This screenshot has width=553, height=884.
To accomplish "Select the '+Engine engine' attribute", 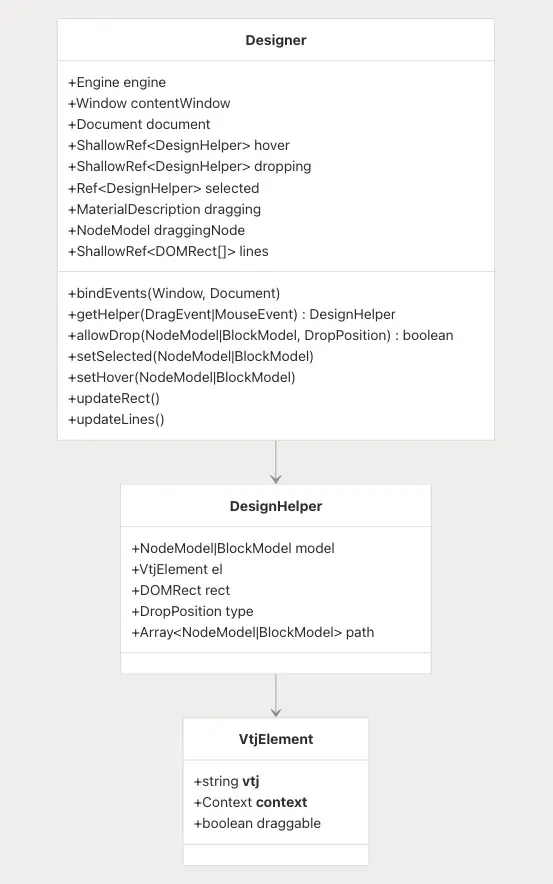I will (117, 82).
